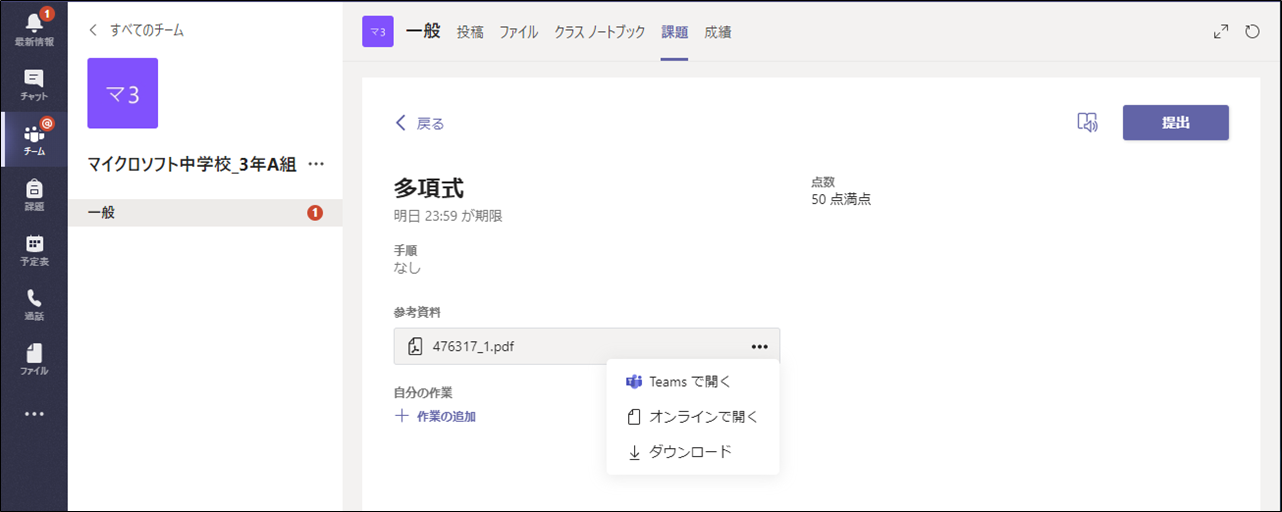Click the 一般 channel title in header

click(x=423, y=31)
